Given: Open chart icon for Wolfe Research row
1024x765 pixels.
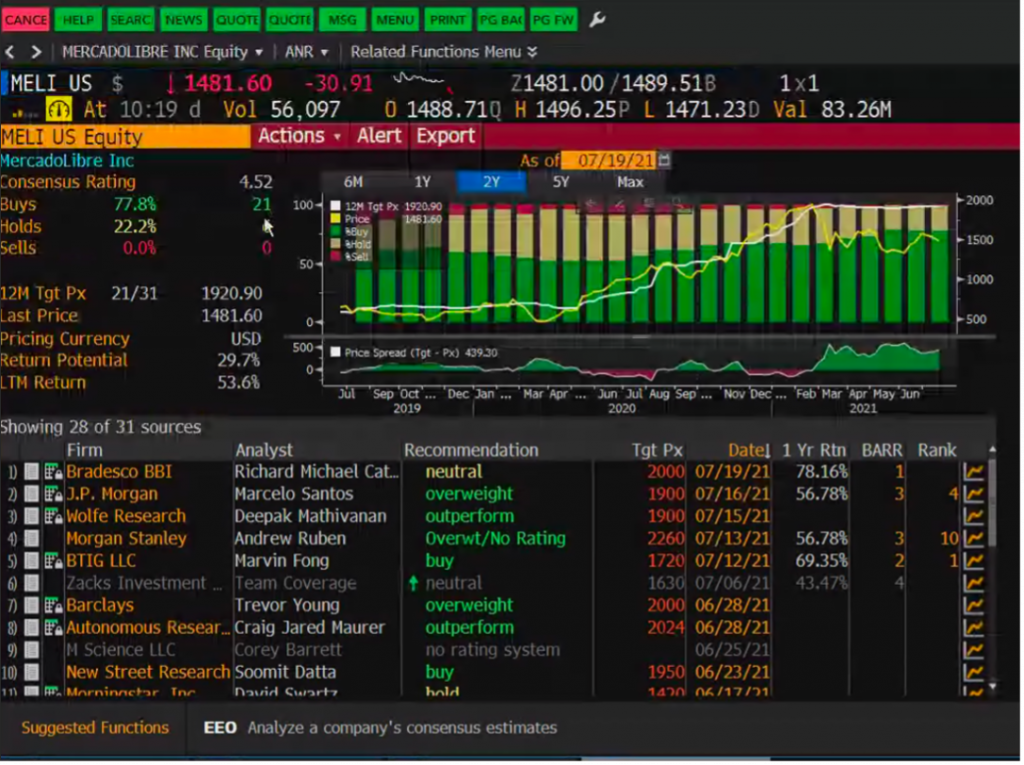Looking at the screenshot, I should coord(976,517).
